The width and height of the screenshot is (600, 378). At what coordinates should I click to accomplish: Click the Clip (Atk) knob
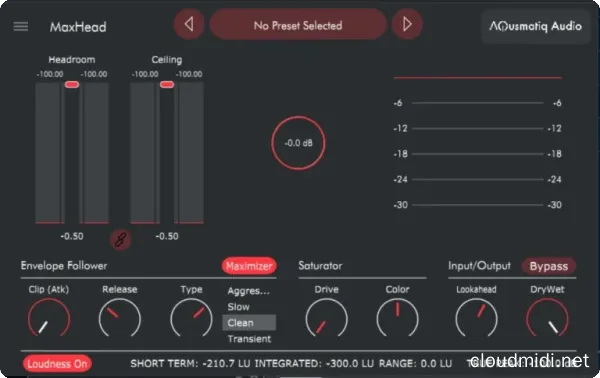pos(49,318)
